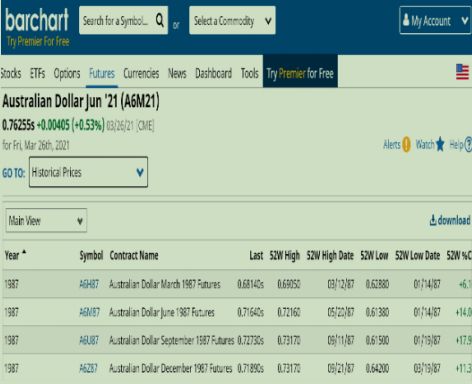Click 52W high date 05/20/87
This screenshot has height=384, width=472.
[x=341, y=312]
